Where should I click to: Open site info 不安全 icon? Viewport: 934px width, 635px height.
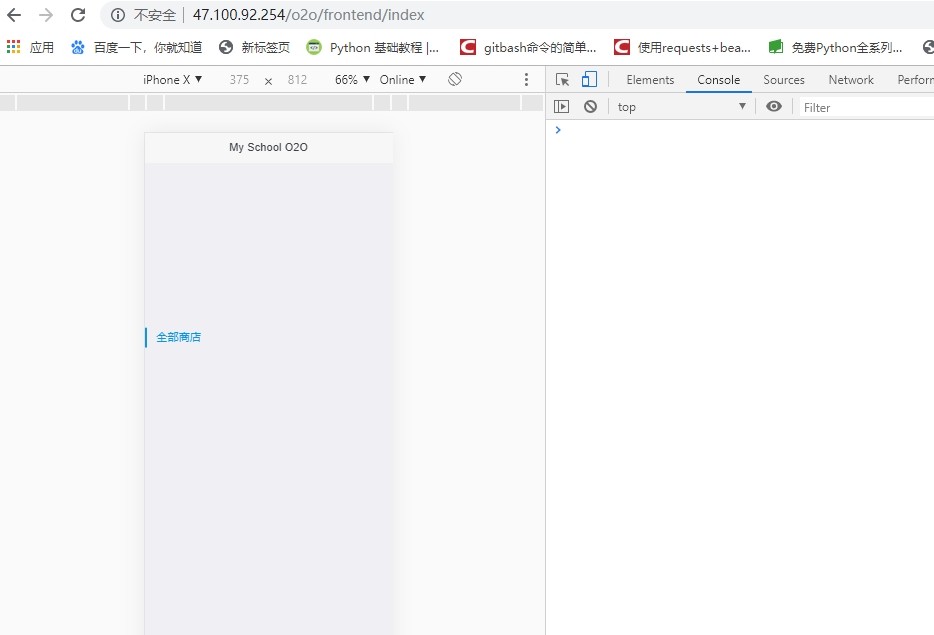coord(118,15)
